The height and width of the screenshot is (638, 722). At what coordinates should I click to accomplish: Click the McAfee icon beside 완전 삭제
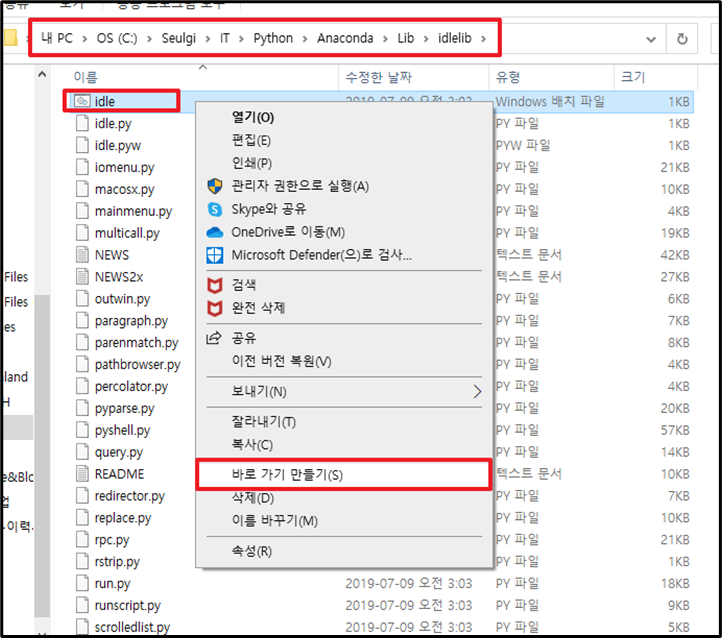click(215, 308)
